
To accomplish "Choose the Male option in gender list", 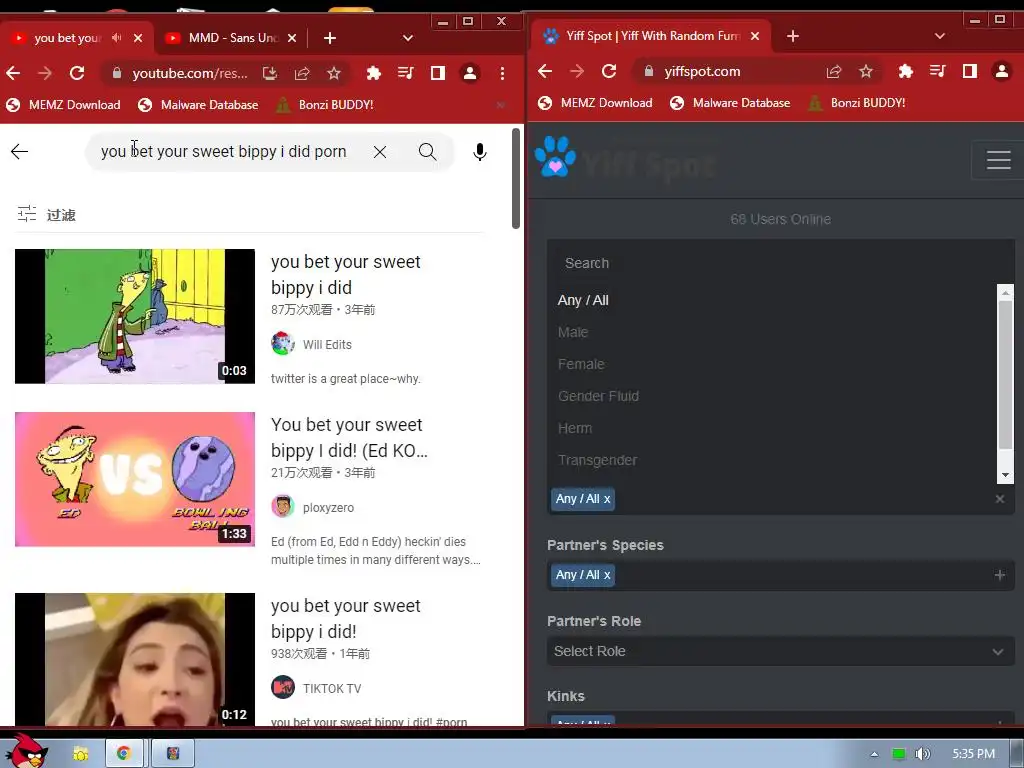I will (573, 332).
